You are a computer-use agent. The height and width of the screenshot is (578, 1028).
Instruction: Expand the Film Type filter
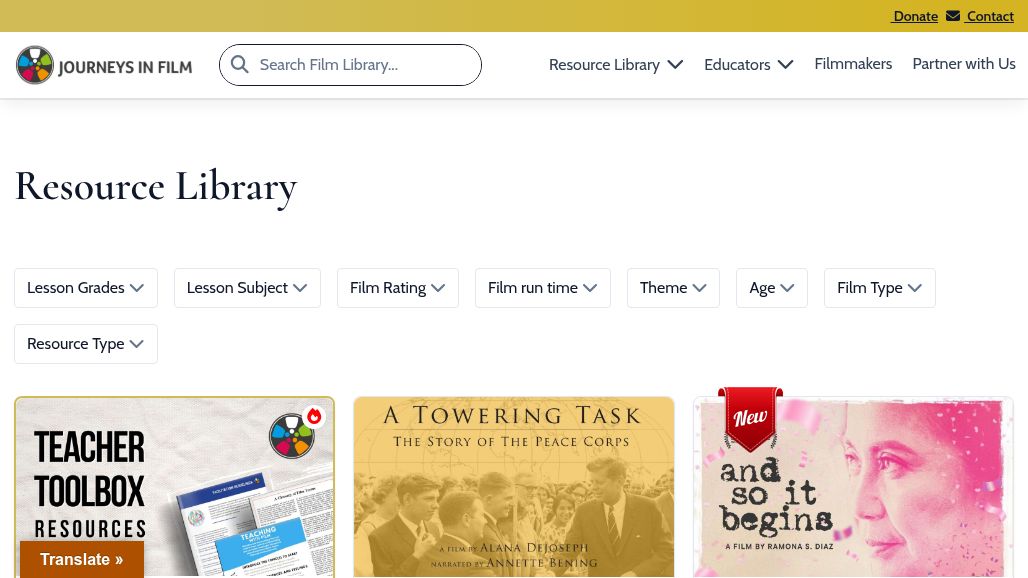tap(879, 288)
